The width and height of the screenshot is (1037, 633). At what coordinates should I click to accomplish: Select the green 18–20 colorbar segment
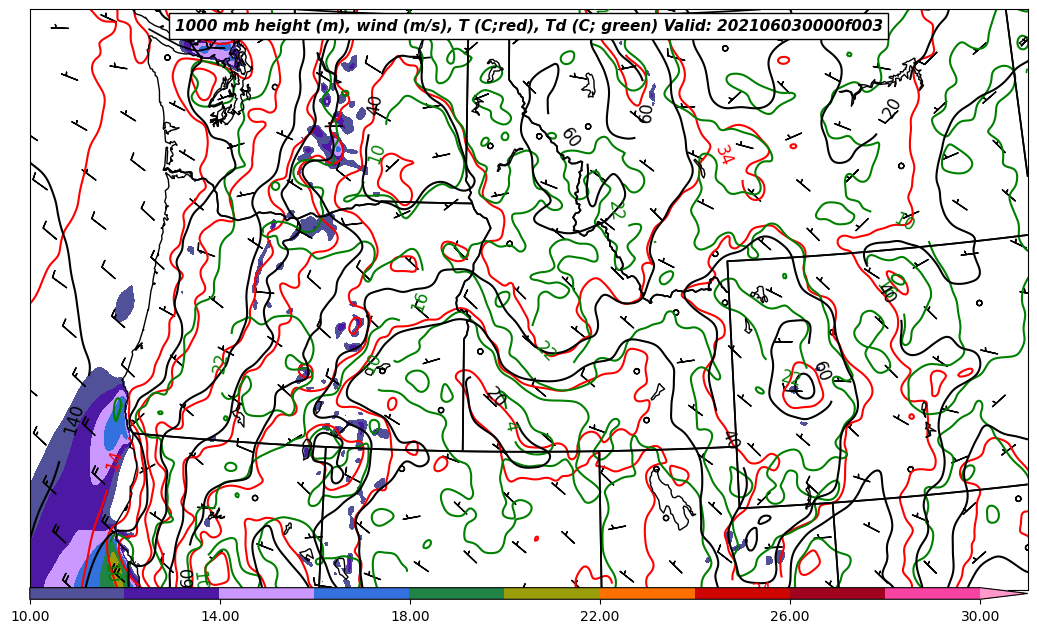[x=457, y=593]
